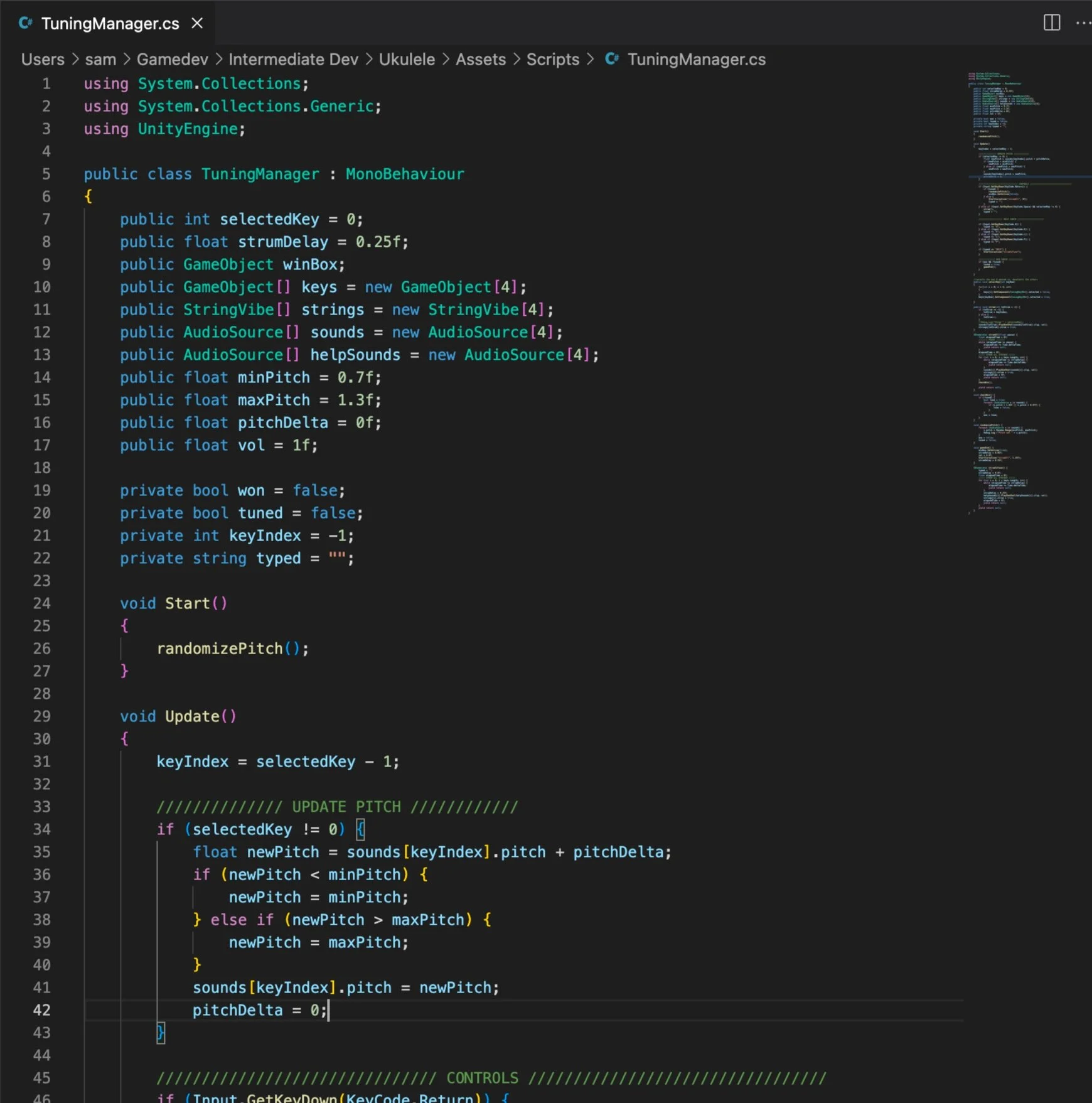1092x1103 pixels.
Task: Place cursor on the Start method name
Action: 188,603
